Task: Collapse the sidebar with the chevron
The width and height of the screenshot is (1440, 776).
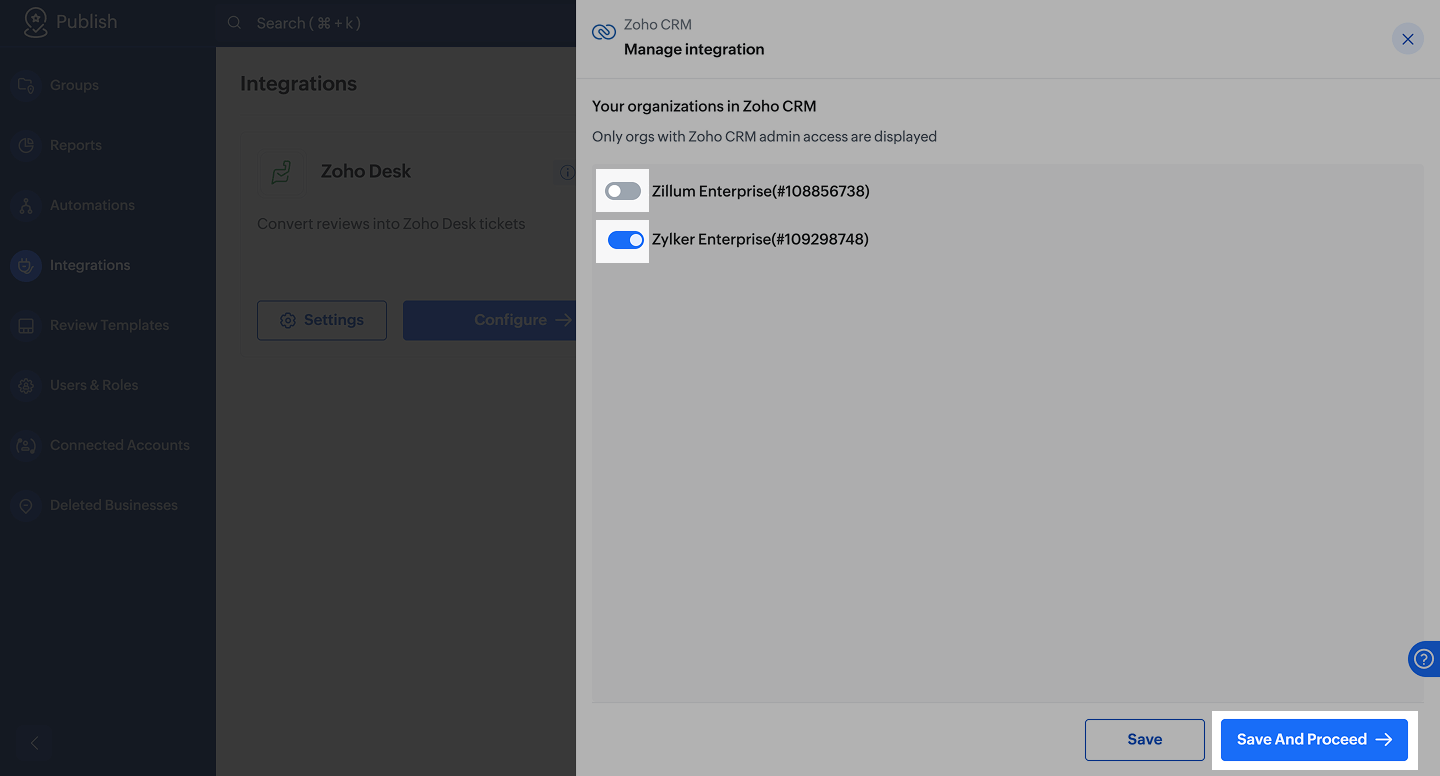Action: tap(35, 743)
